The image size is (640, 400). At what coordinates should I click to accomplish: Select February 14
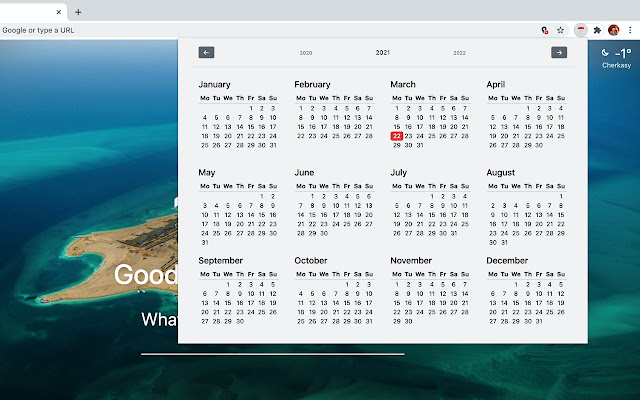click(369, 118)
